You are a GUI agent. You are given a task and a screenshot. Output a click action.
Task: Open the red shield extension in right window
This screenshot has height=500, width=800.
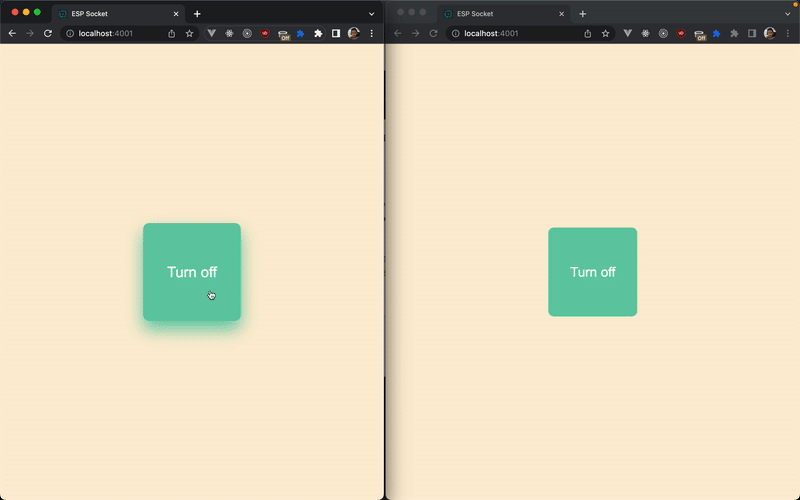(681, 34)
